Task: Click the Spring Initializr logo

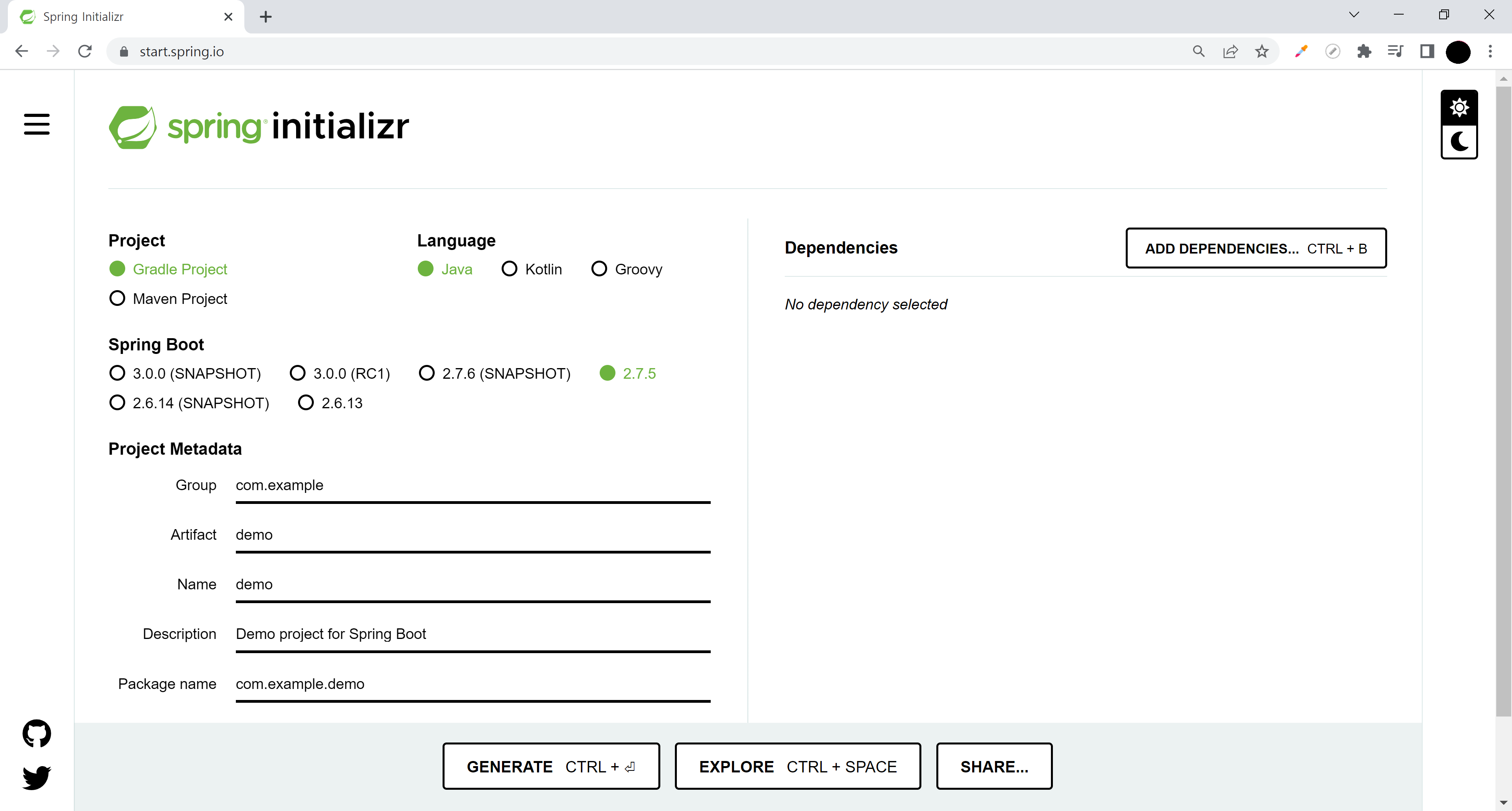Action: click(259, 127)
